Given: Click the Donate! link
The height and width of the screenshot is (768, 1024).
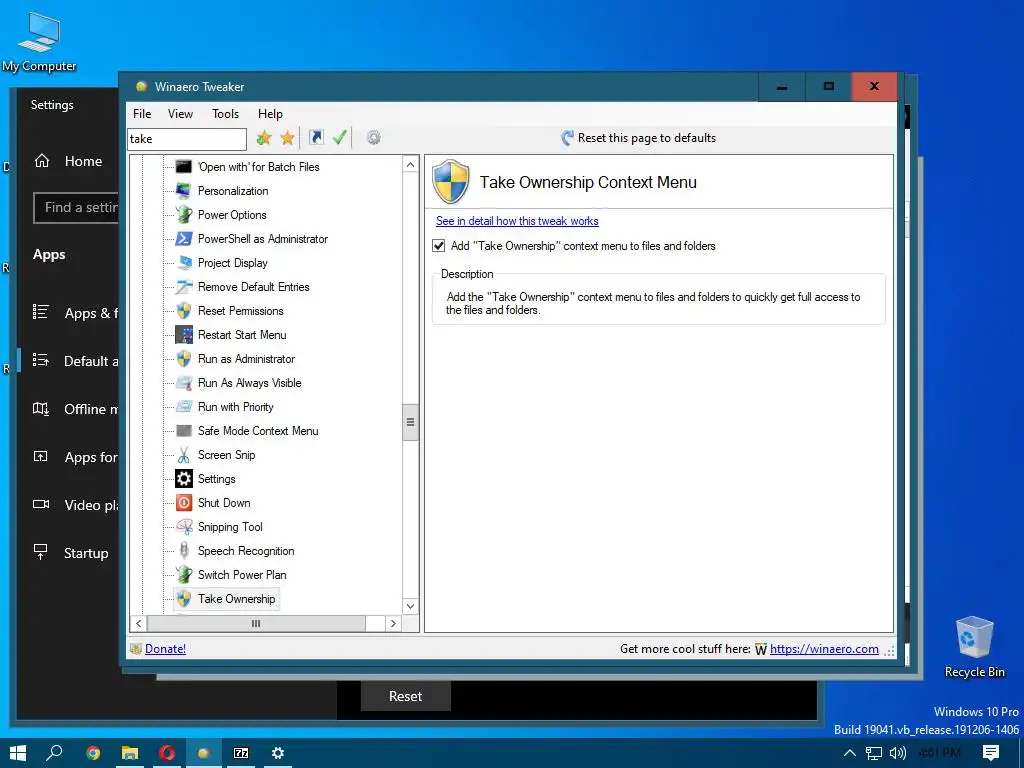Looking at the screenshot, I should pos(165,648).
